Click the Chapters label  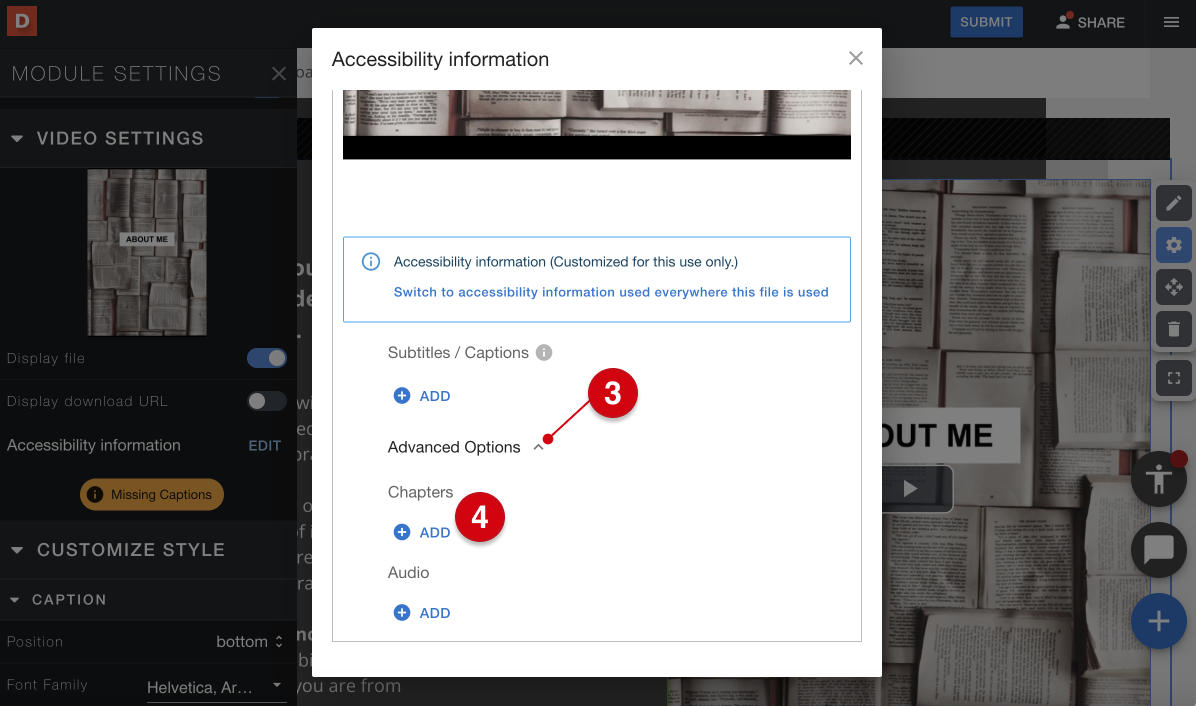[x=420, y=492]
